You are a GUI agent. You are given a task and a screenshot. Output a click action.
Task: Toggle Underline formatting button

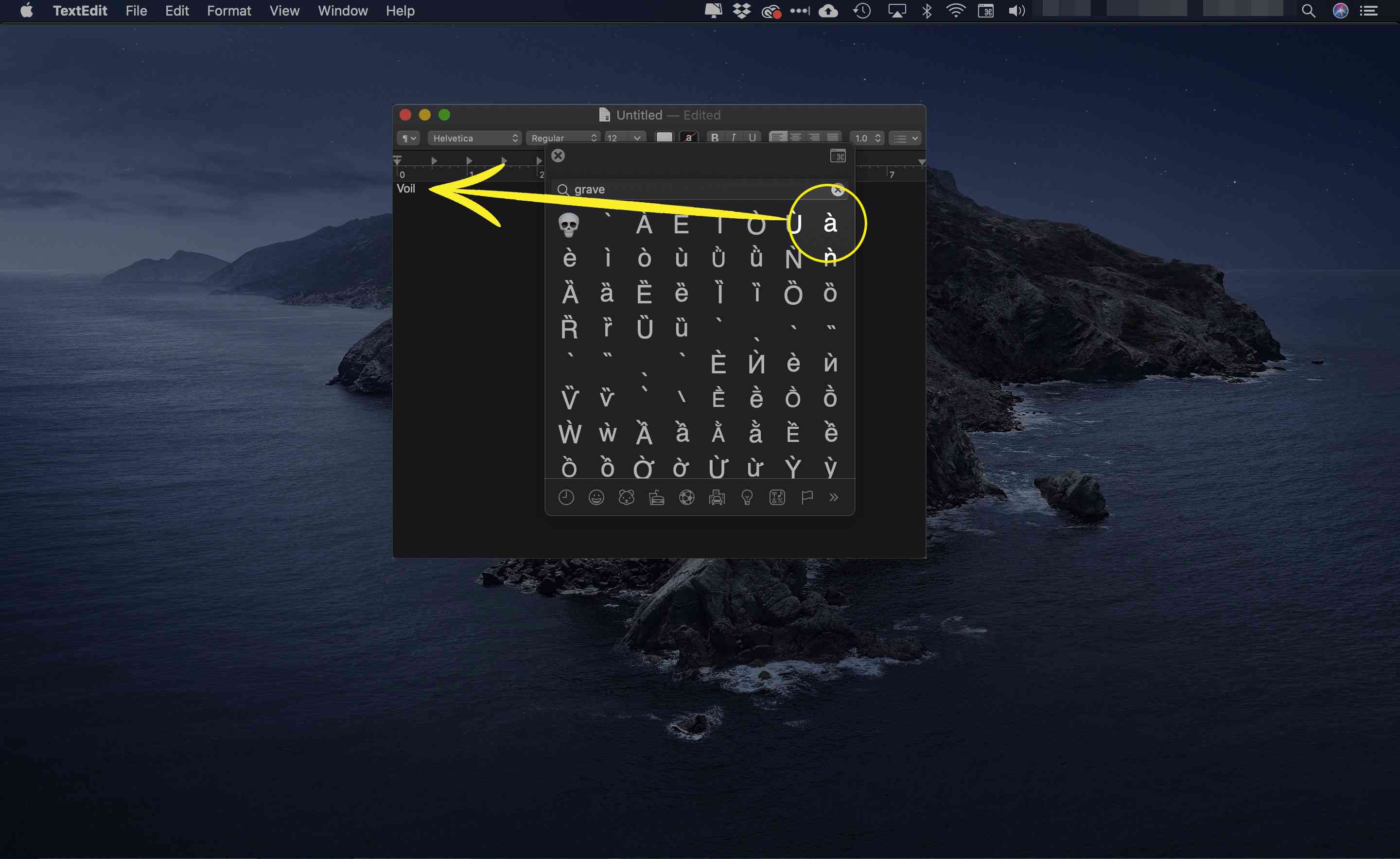coord(753,137)
